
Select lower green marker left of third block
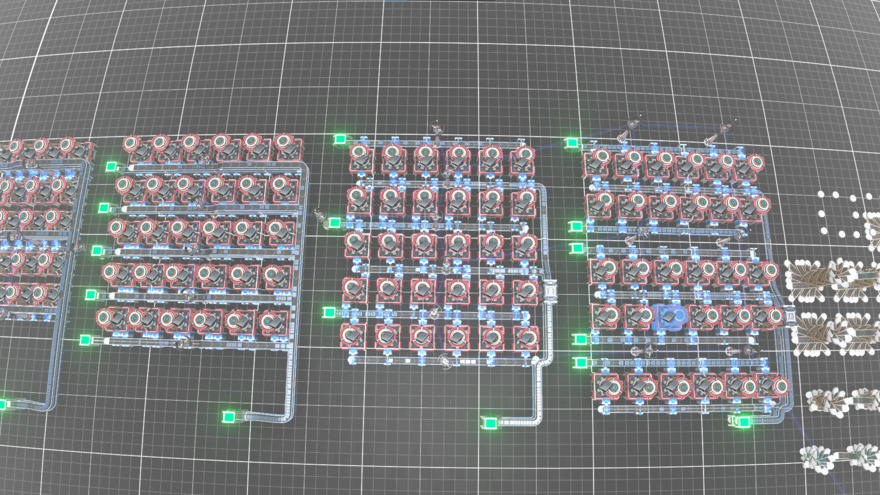coord(329,312)
